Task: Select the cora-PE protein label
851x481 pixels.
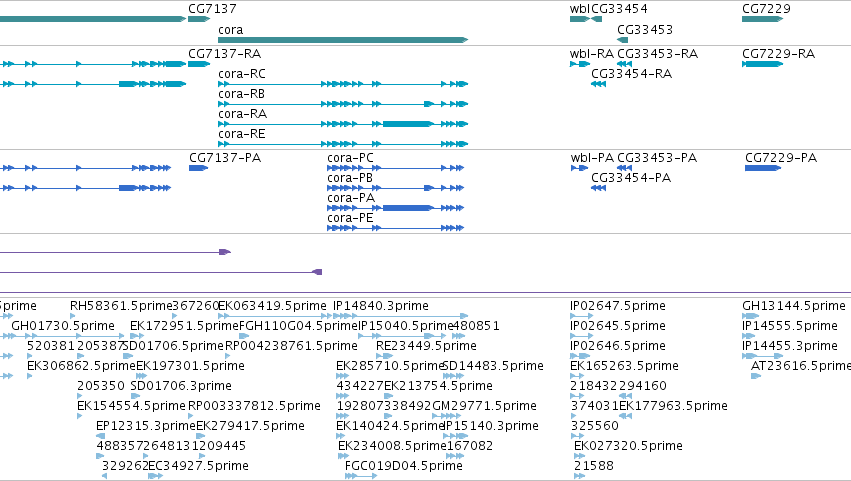Action: click(x=350, y=218)
